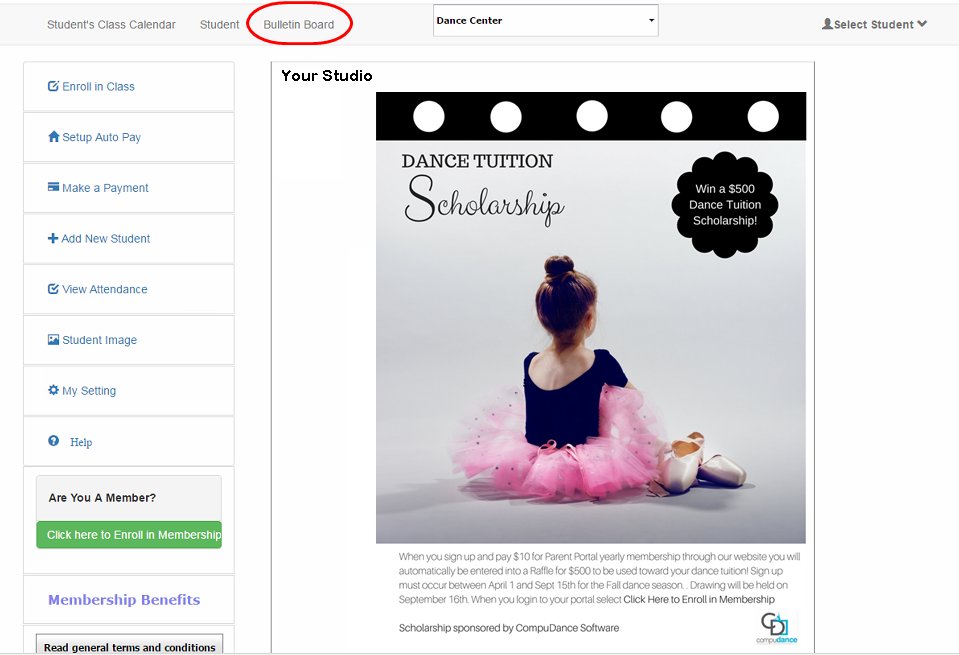
Task: Open the My Setting link
Action: point(89,391)
